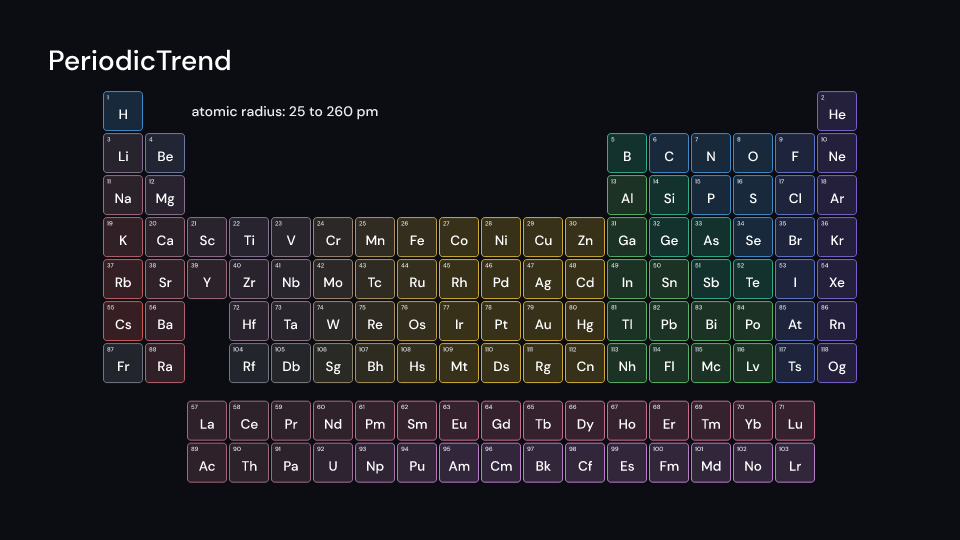Click the Tennessine (Ts) tile
Image resolution: width=960 pixels, height=540 pixels.
click(x=795, y=363)
